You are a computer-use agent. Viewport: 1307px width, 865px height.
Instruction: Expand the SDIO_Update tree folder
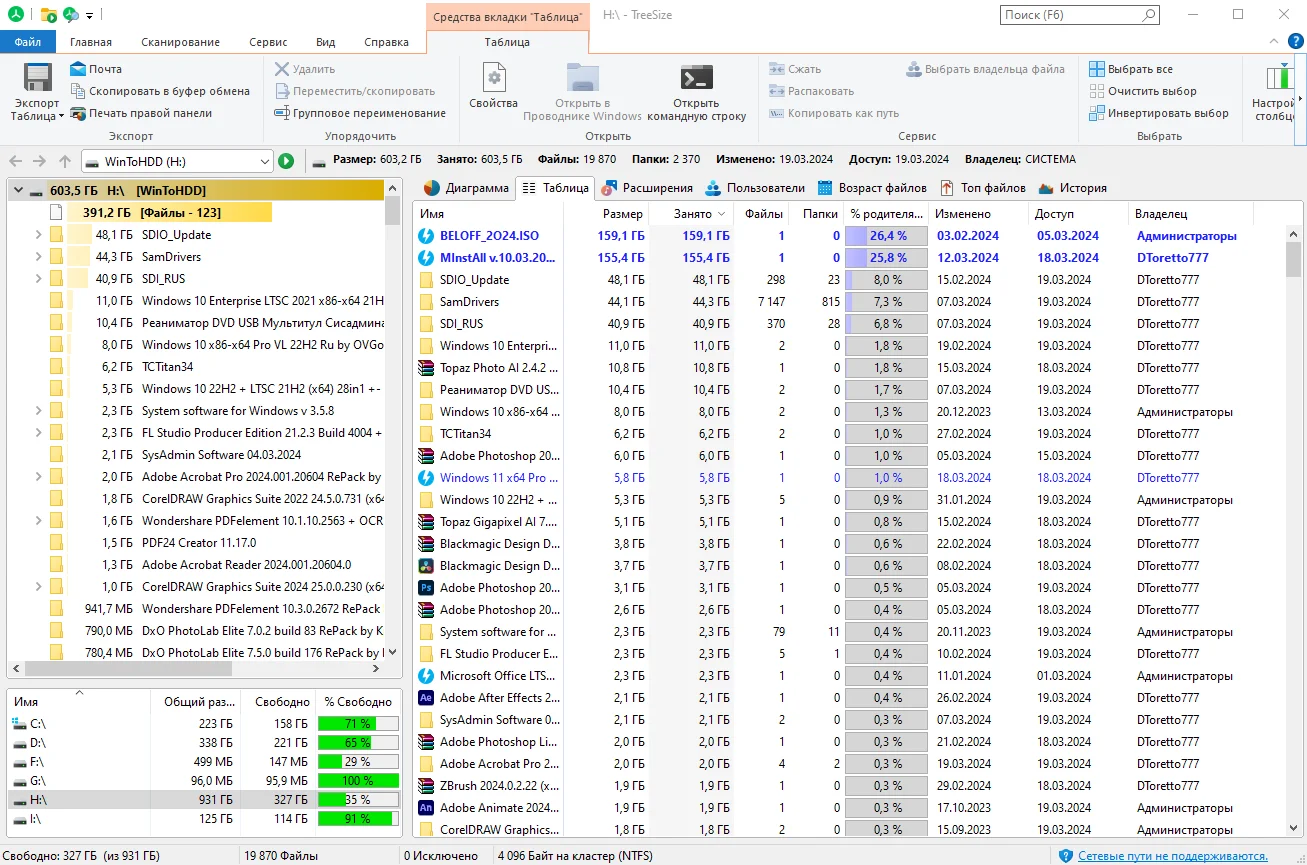(38, 235)
